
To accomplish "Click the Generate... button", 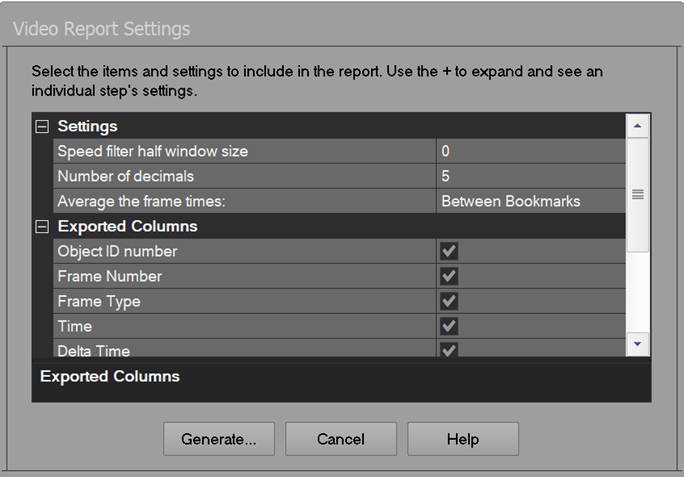I will pyautogui.click(x=219, y=439).
